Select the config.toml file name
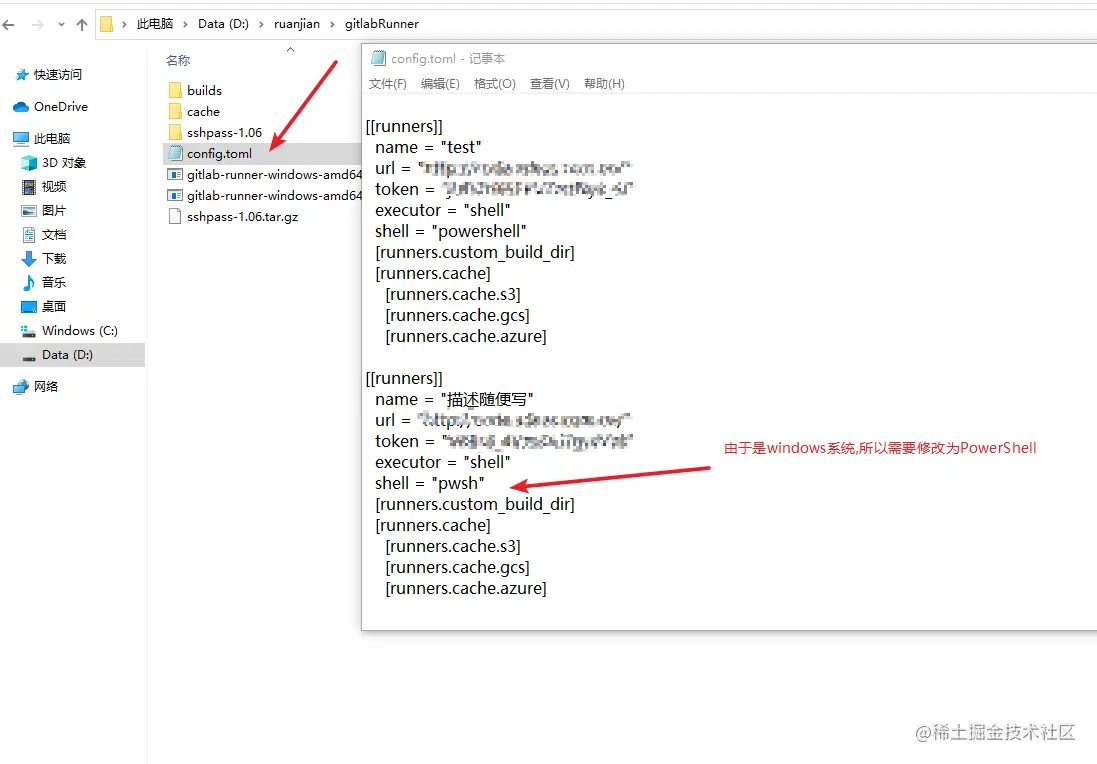Screen dimensions: 1097x764 tap(220, 153)
